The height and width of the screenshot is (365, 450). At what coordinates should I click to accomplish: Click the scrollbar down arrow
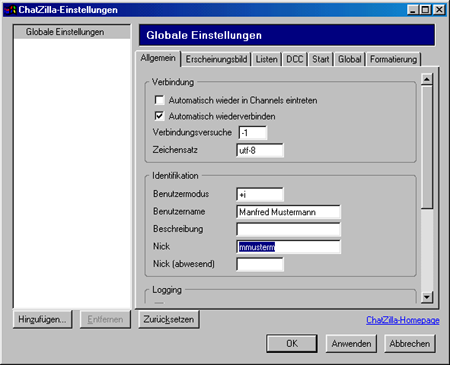(x=427, y=297)
